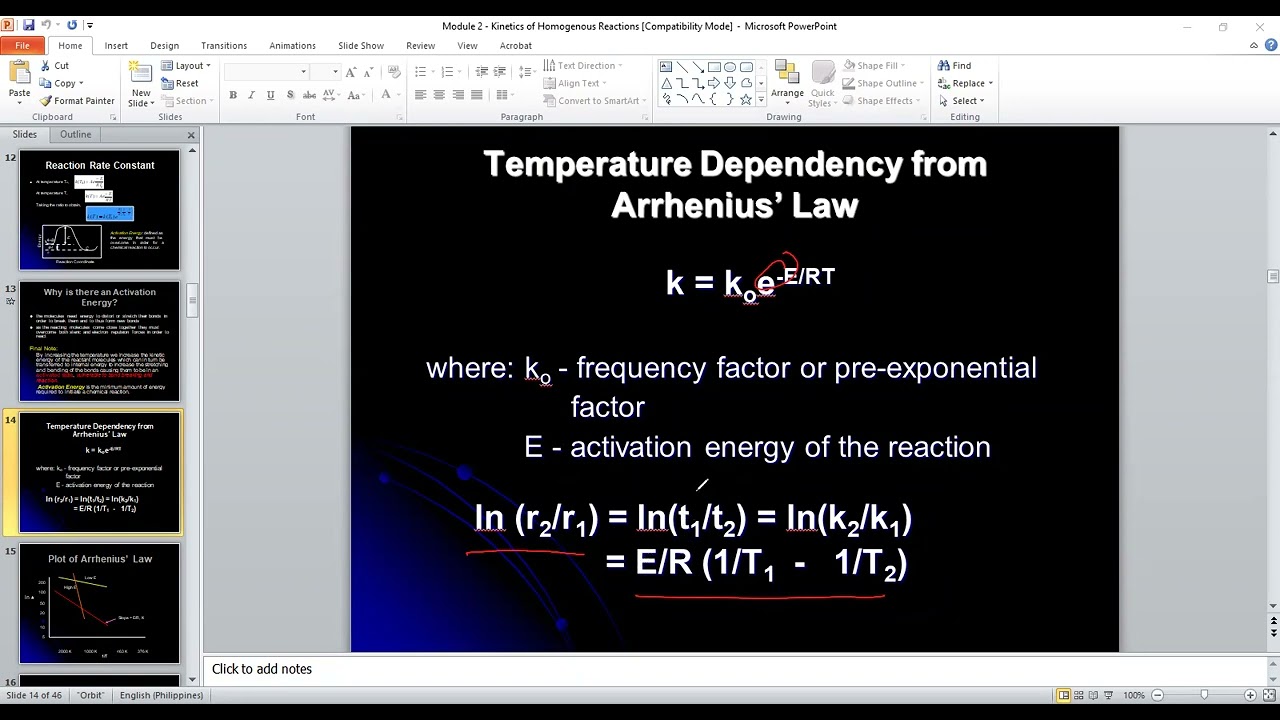
Task: Click the Cut command
Action: (54, 65)
